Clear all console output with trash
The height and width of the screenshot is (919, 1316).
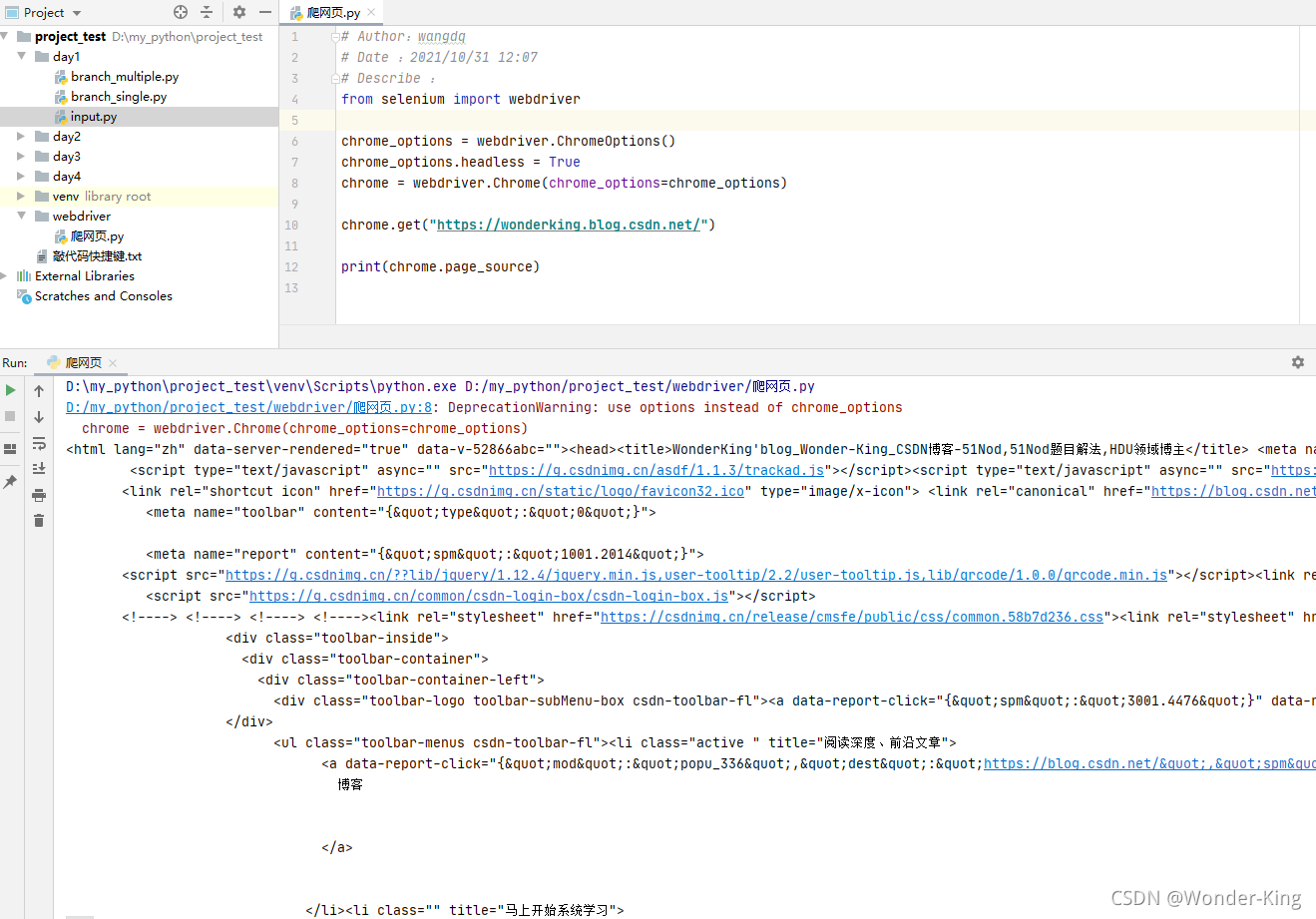[39, 521]
